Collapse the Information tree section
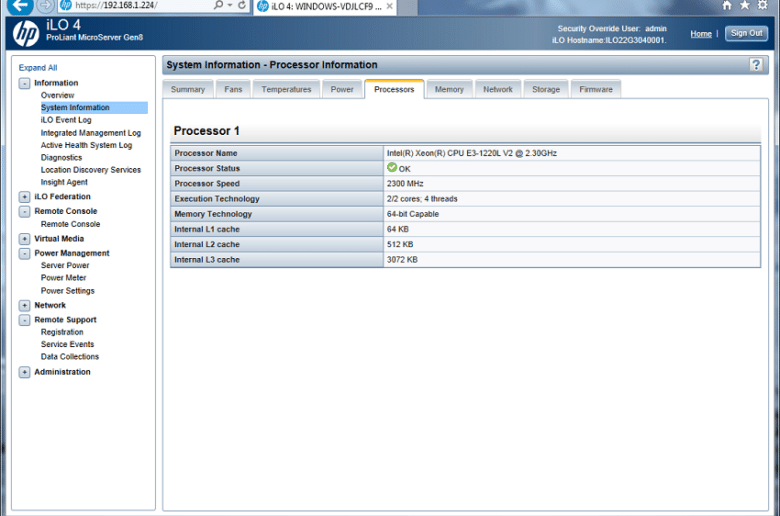The image size is (780, 516). 24,83
